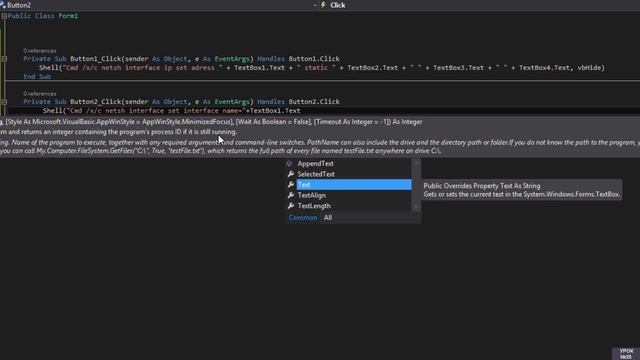Choose SelectedText in the completion list
Viewport: 640px width, 360px height.
pos(316,174)
